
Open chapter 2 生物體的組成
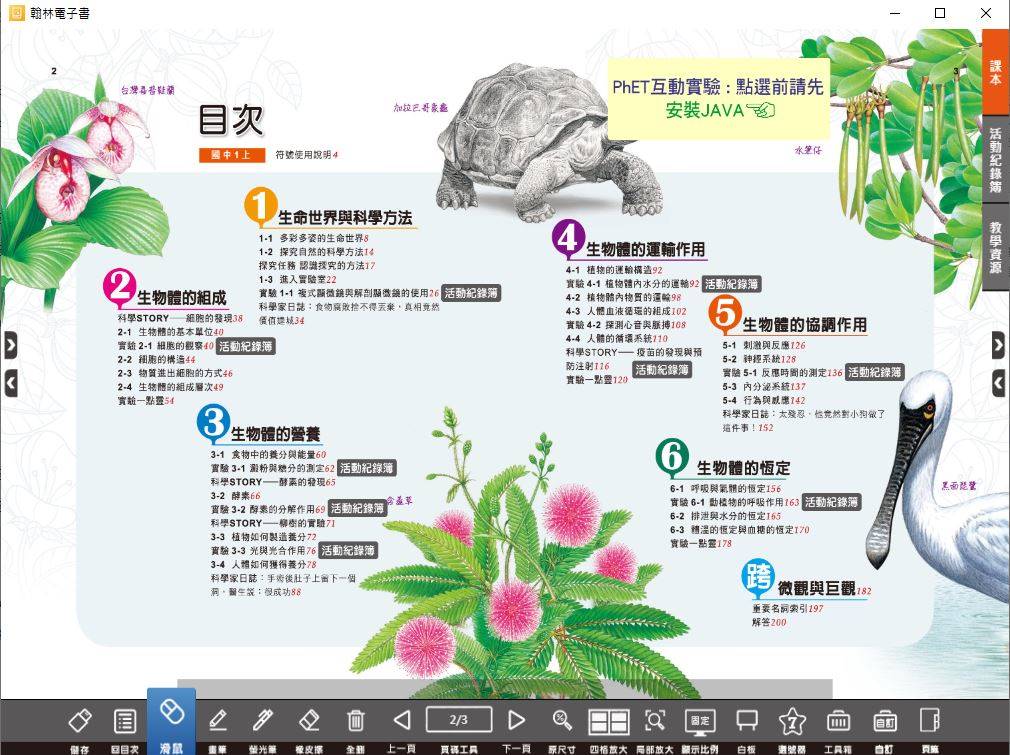click(x=182, y=298)
